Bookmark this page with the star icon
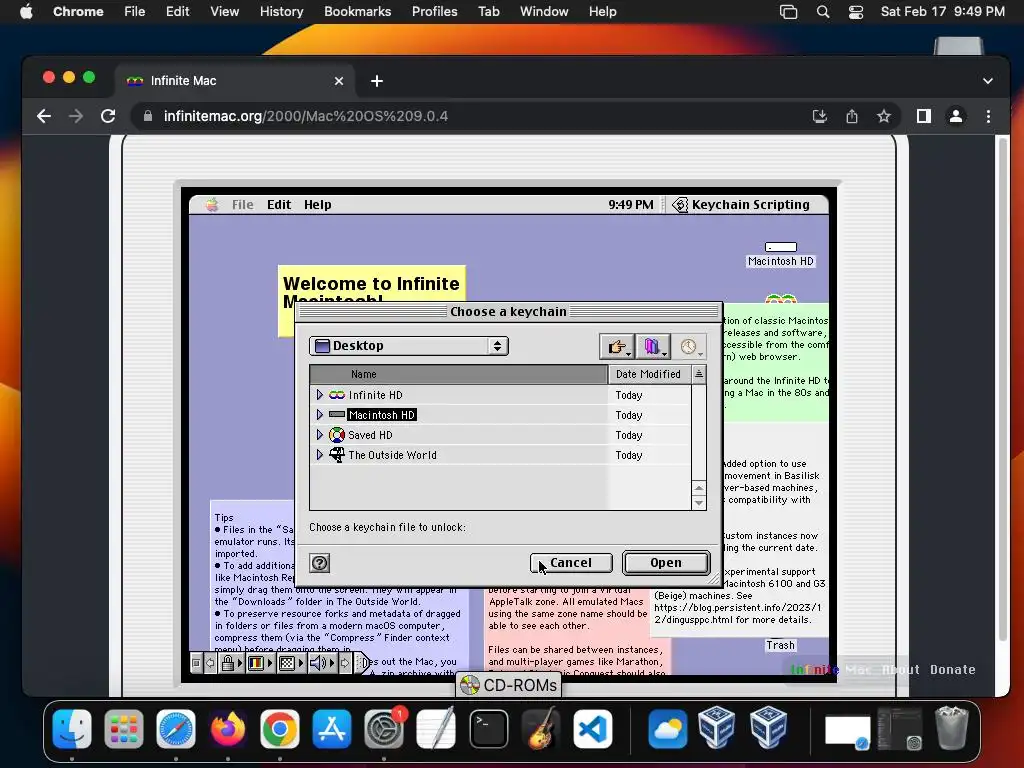This screenshot has height=768, width=1024. [884, 116]
